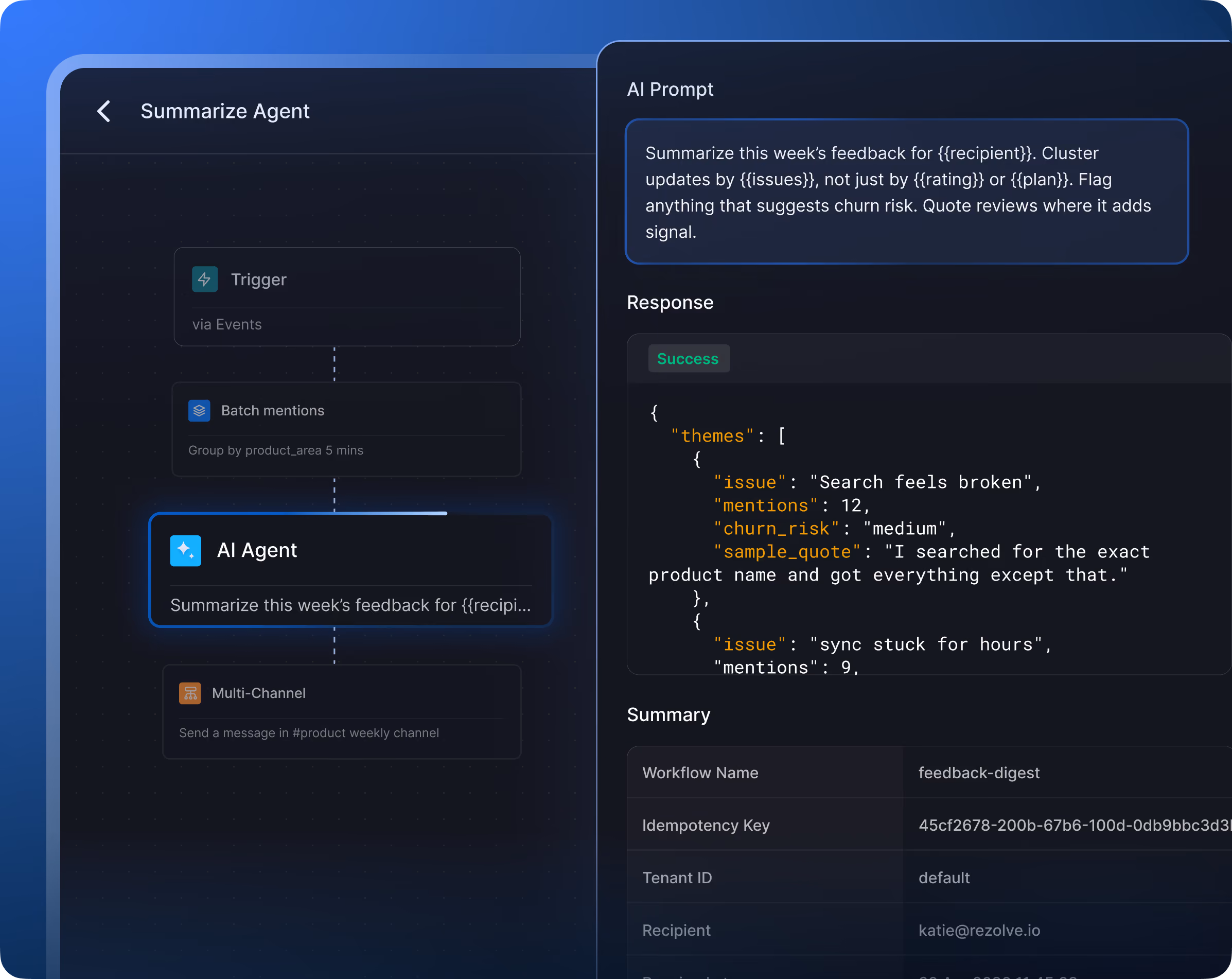Screen dimensions: 1232x979
Task: Click the "themes" key in the JSON response
Action: [713, 436]
